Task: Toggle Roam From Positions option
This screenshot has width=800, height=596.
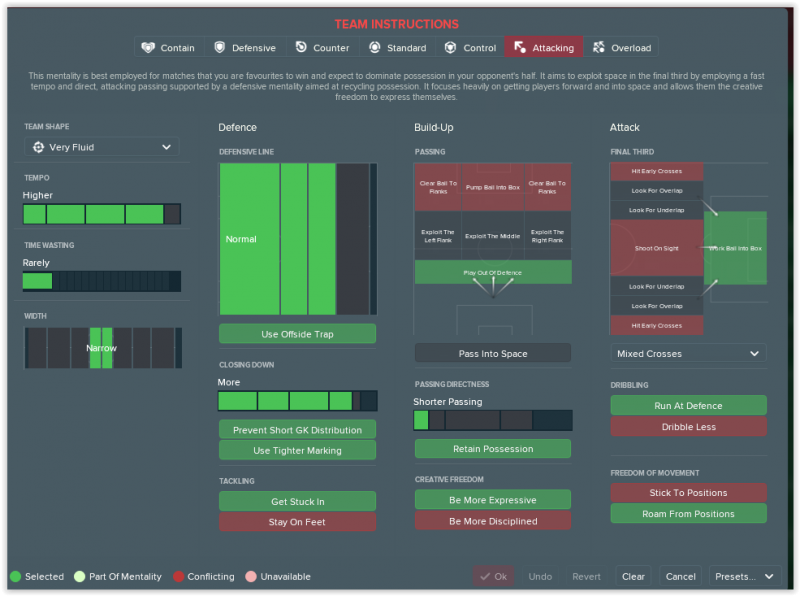Action: (x=688, y=514)
